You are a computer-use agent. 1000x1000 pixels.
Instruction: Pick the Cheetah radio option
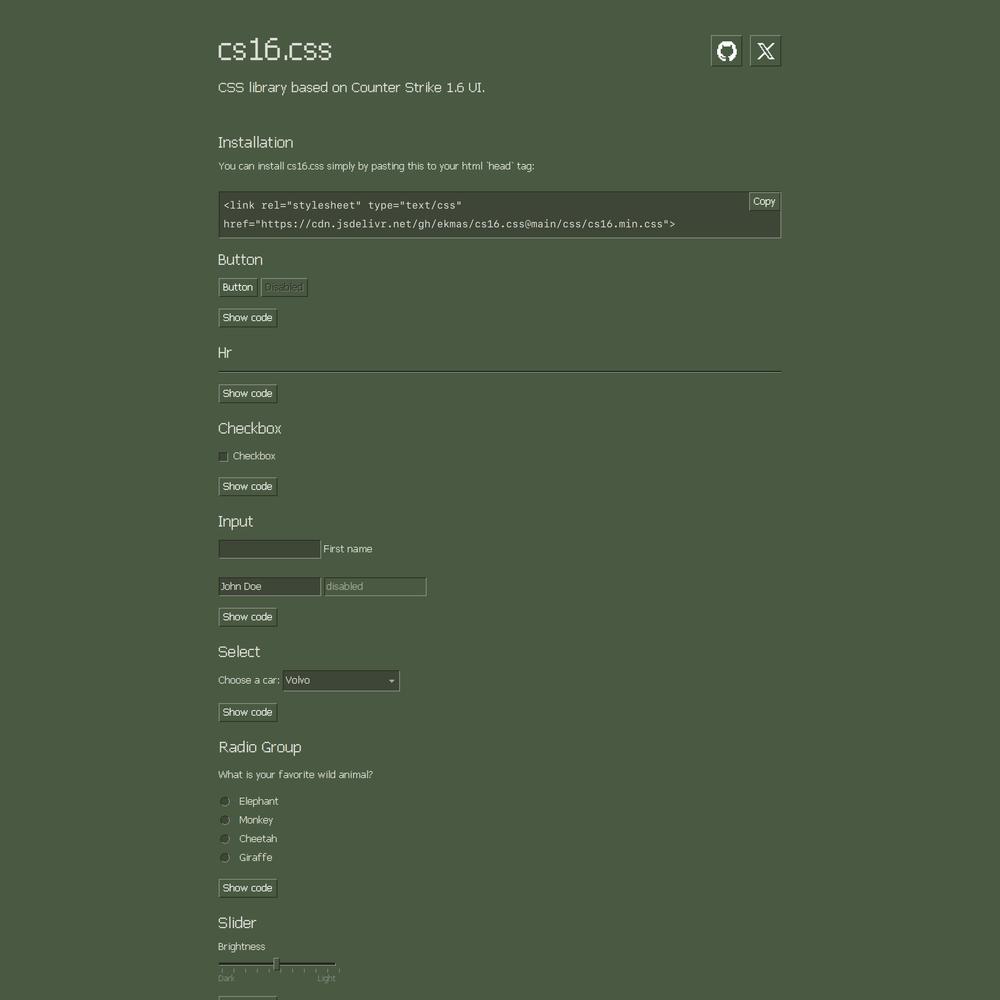tap(225, 839)
